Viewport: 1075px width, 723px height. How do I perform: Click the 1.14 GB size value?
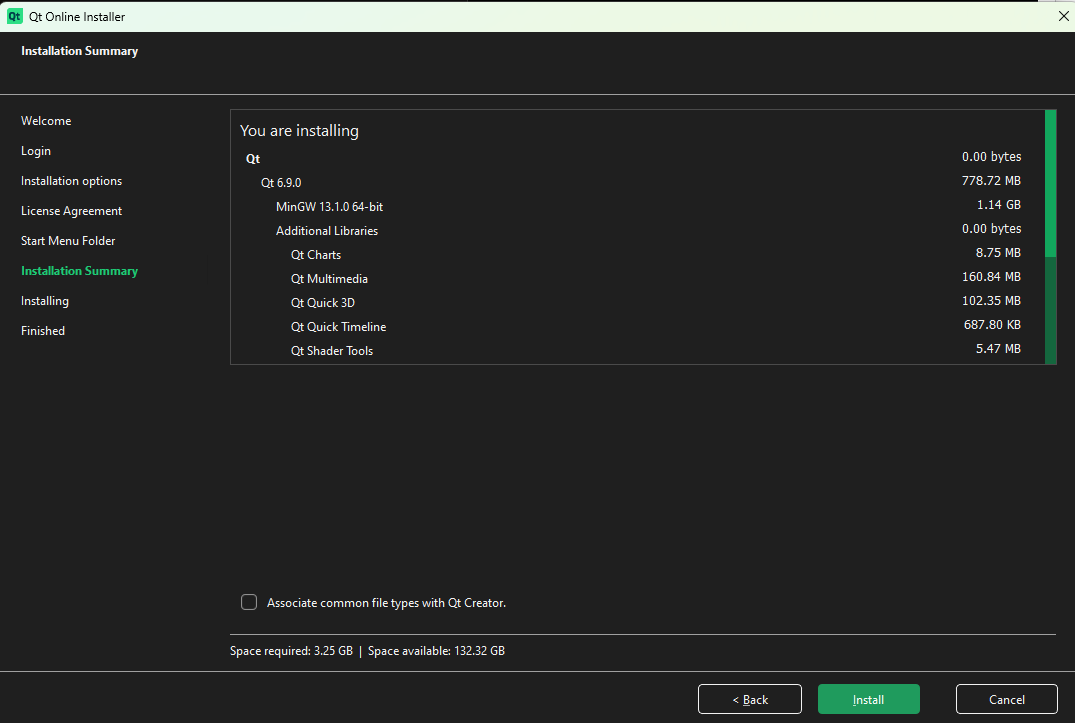click(x=999, y=205)
